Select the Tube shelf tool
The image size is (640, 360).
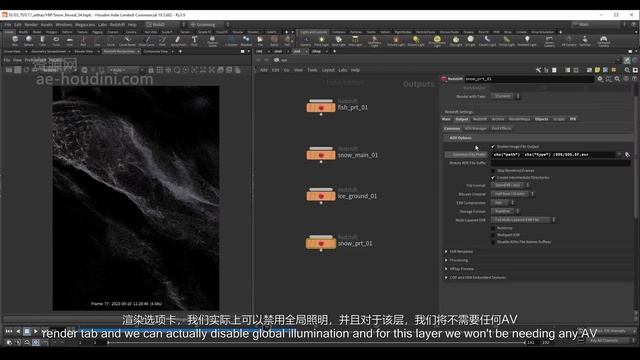(x=42, y=40)
